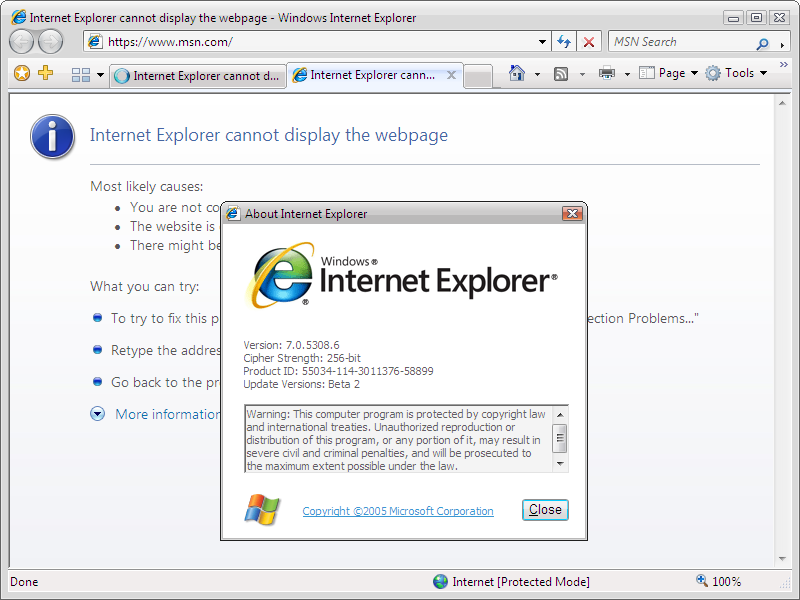Click the Refresh page icon

point(564,41)
